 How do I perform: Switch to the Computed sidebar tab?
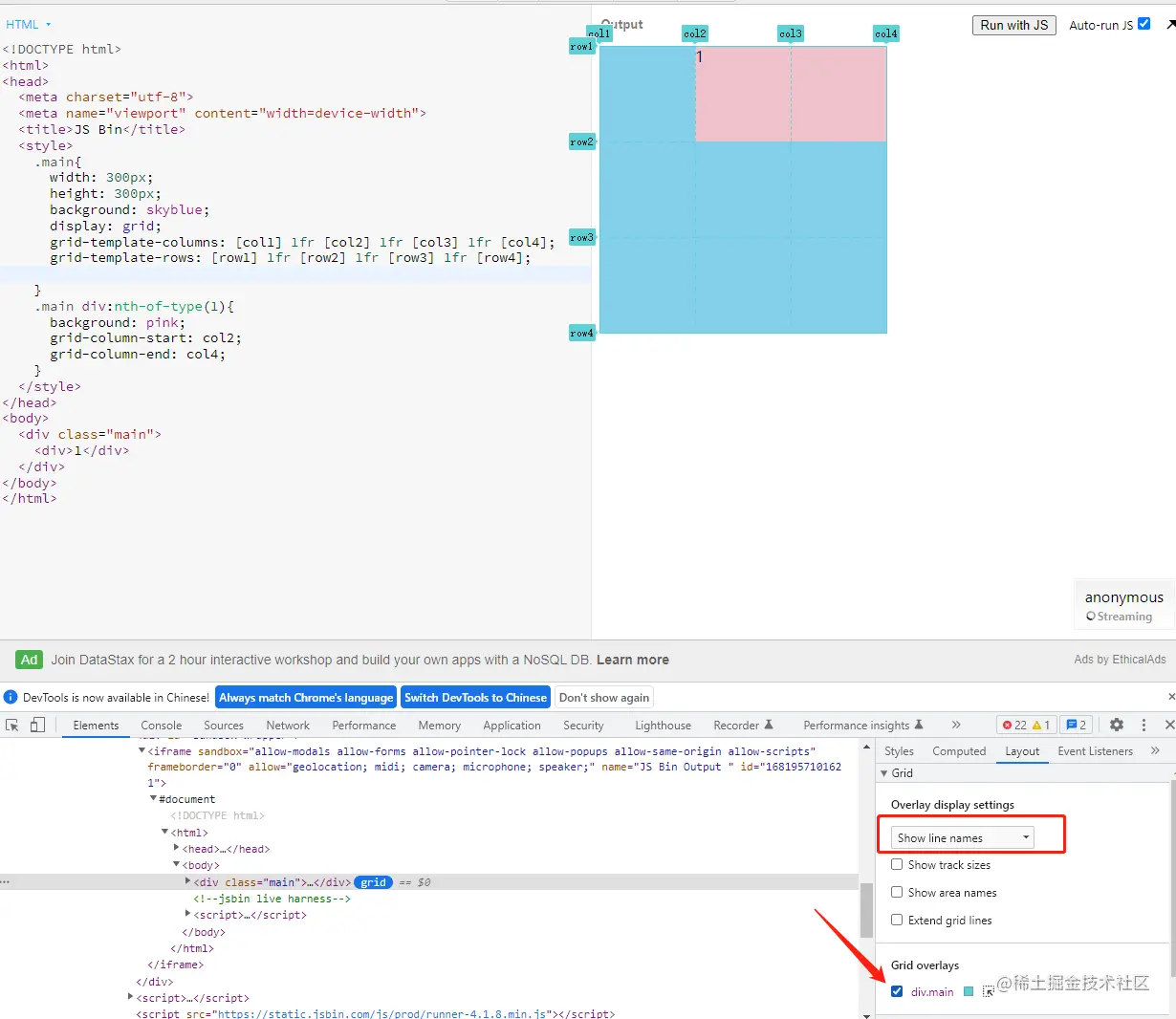coord(959,751)
